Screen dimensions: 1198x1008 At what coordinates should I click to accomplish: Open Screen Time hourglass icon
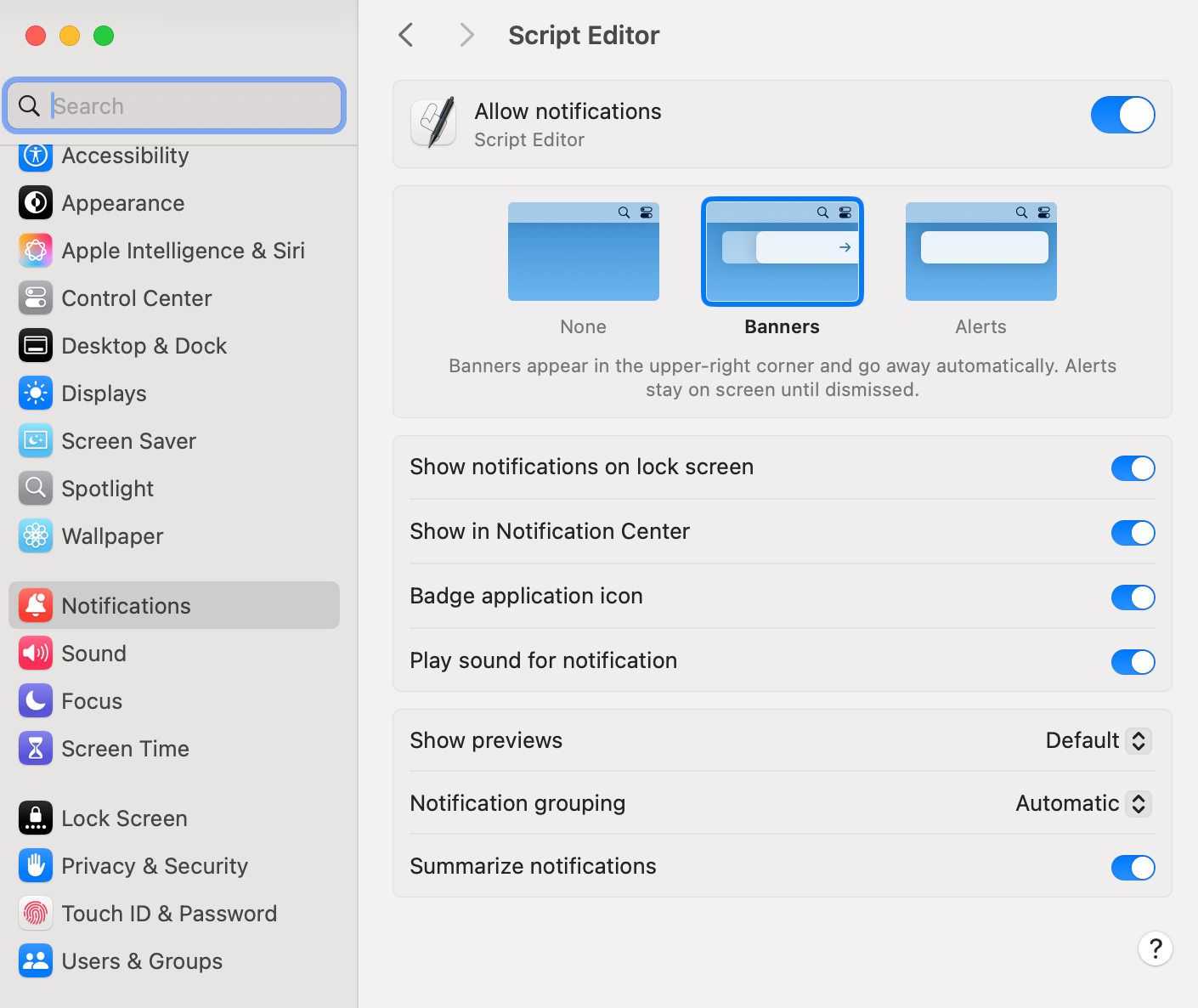(36, 749)
